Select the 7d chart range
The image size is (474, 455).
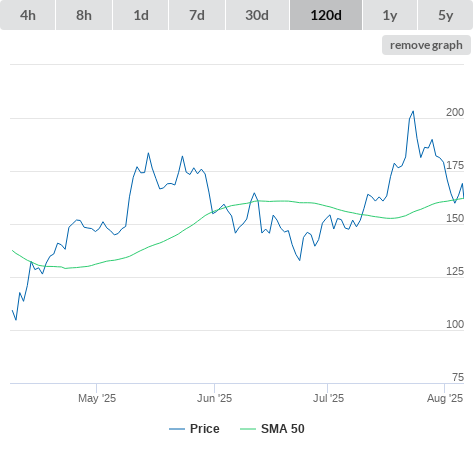pyautogui.click(x=197, y=15)
